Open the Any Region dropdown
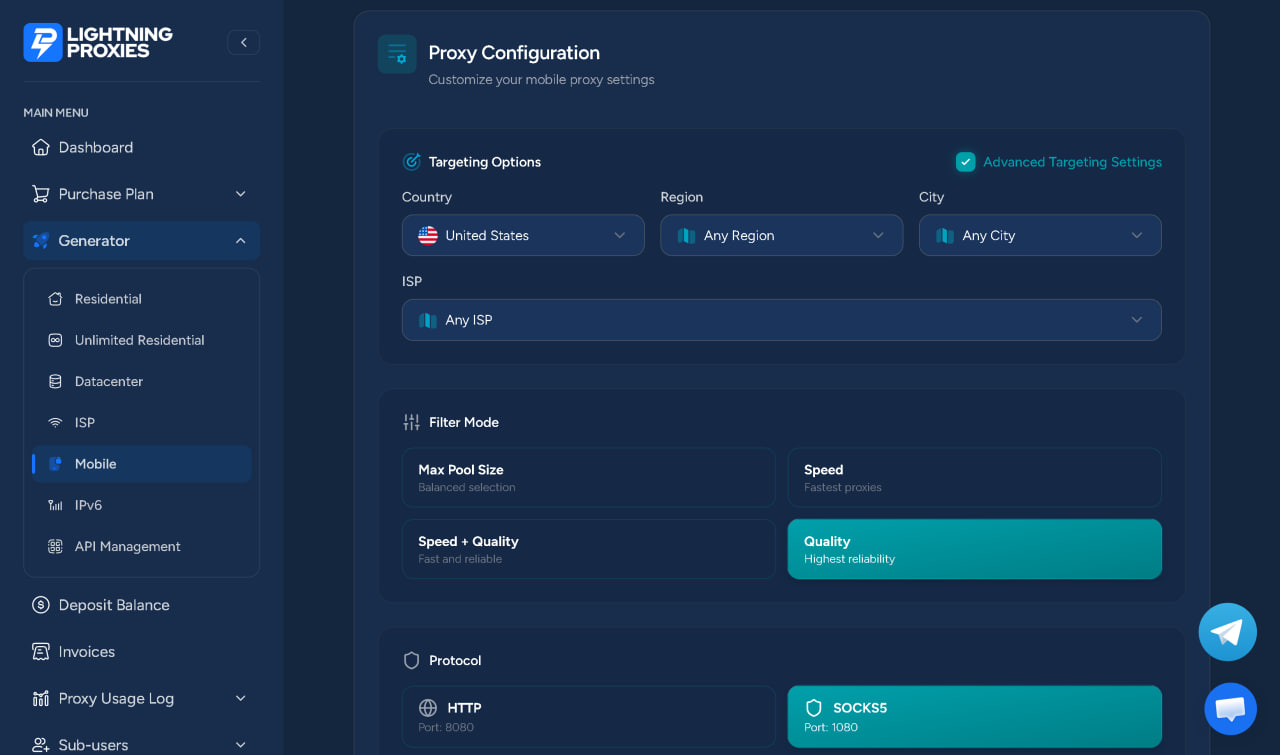1280x755 pixels. 782,235
